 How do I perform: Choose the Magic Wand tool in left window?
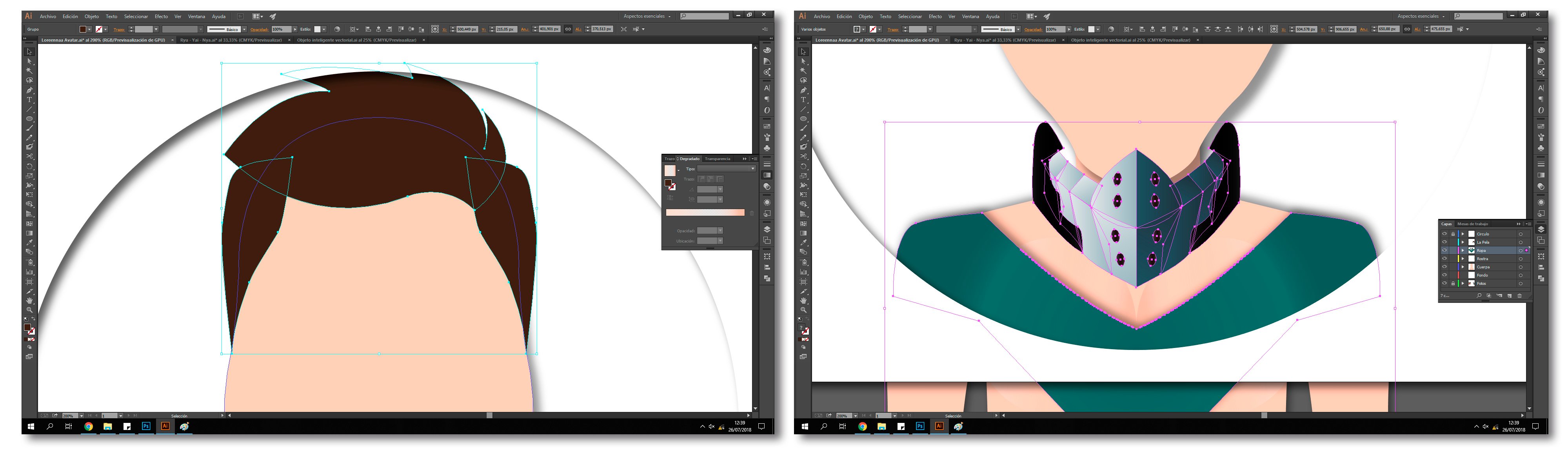(x=29, y=71)
